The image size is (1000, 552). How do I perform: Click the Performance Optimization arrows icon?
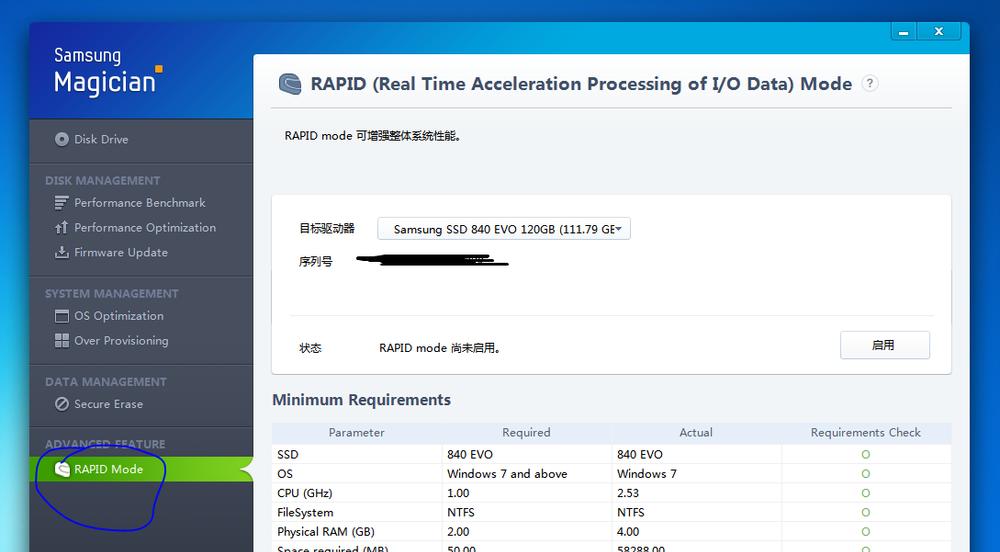tap(61, 228)
